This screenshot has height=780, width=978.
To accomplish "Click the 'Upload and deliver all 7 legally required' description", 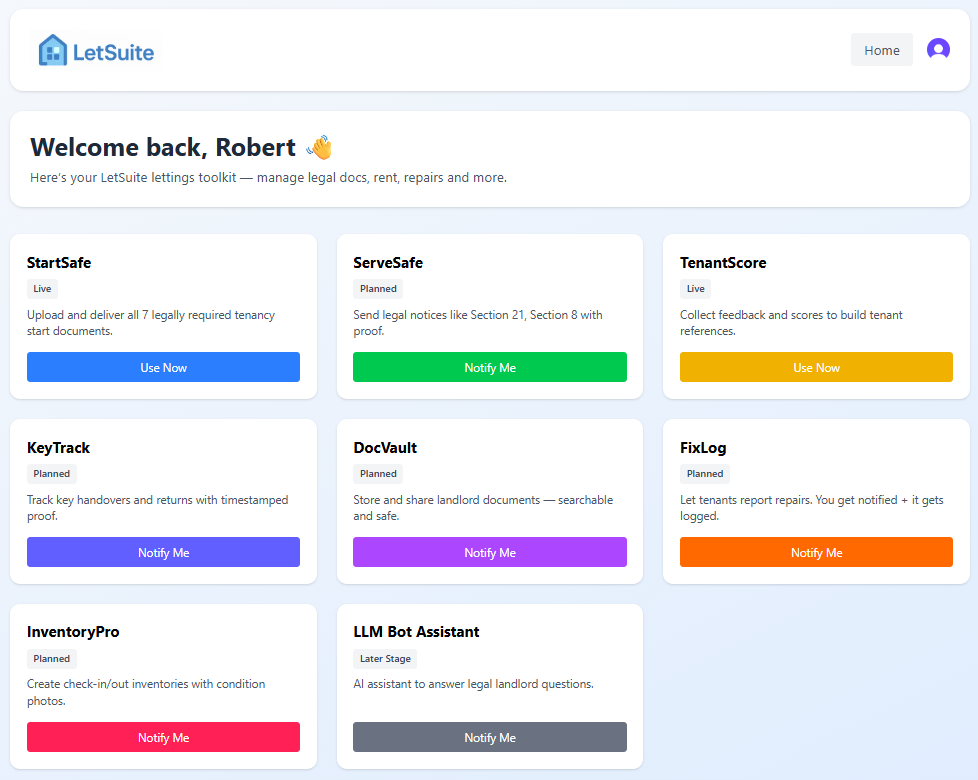I will click(x=151, y=323).
